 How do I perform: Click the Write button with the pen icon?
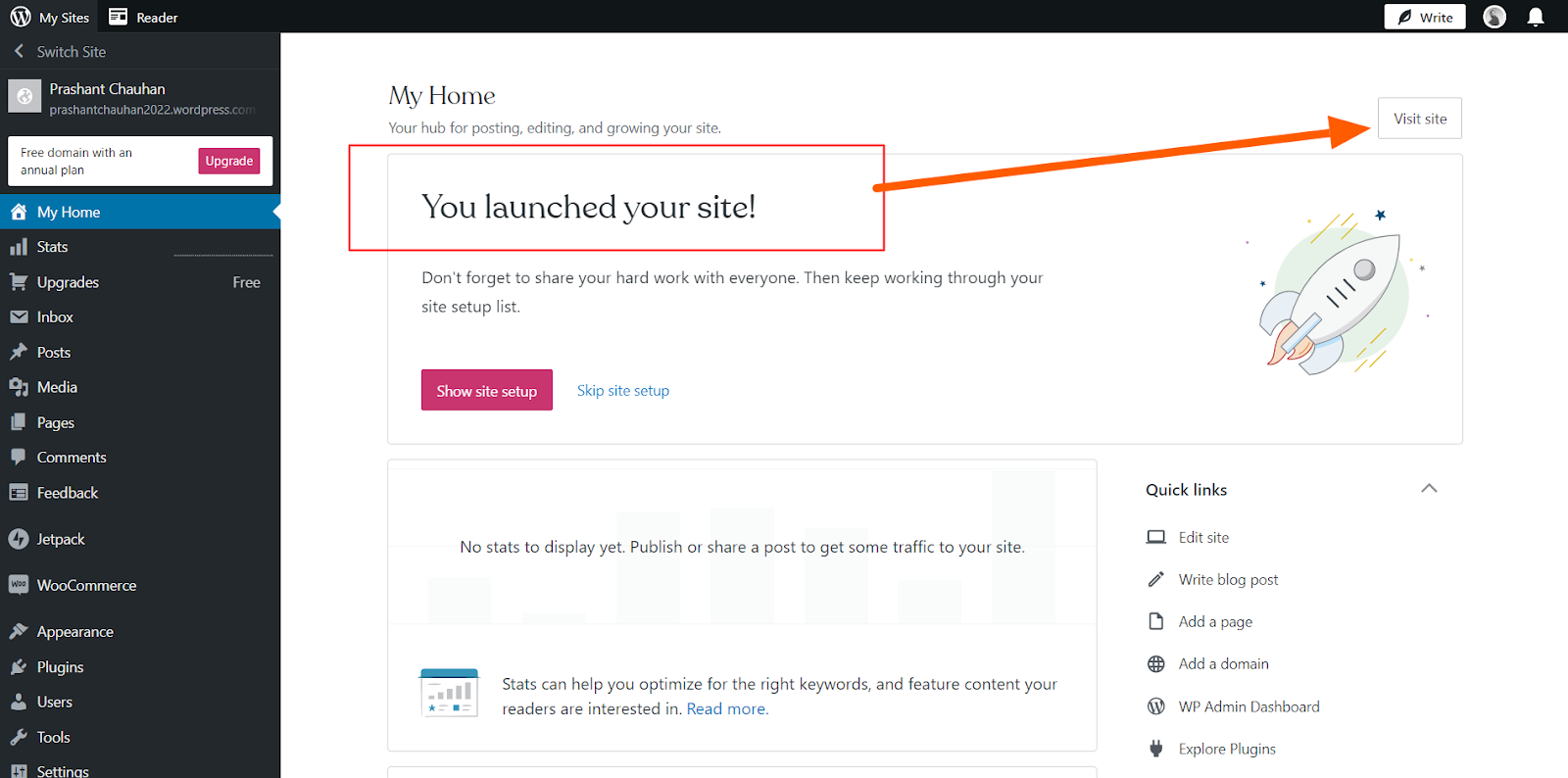click(1425, 17)
